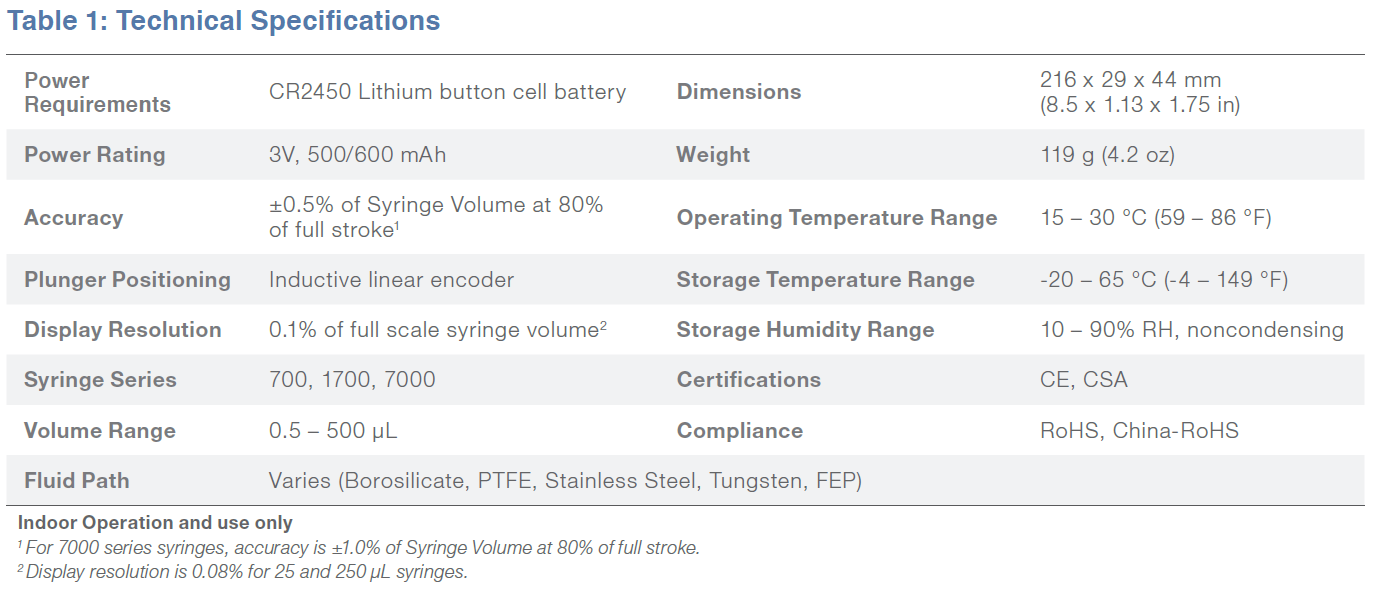This screenshot has height=592, width=1382.
Task: Click the Table 1: Technical Specifications heading
Action: click(223, 21)
